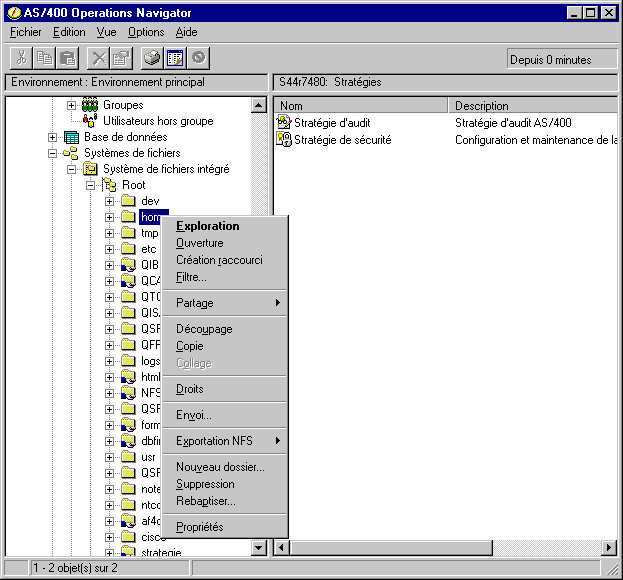Click tree pane scroll up arrow
Image resolution: width=623 pixels, height=580 pixels.
click(x=259, y=105)
